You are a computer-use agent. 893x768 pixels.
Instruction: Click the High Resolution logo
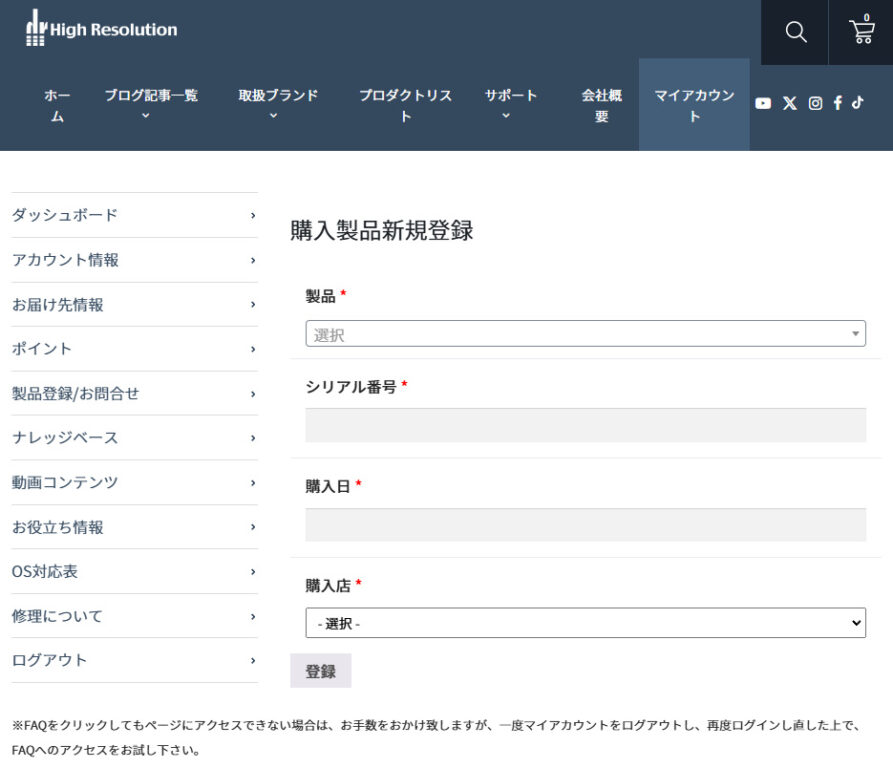tap(101, 29)
